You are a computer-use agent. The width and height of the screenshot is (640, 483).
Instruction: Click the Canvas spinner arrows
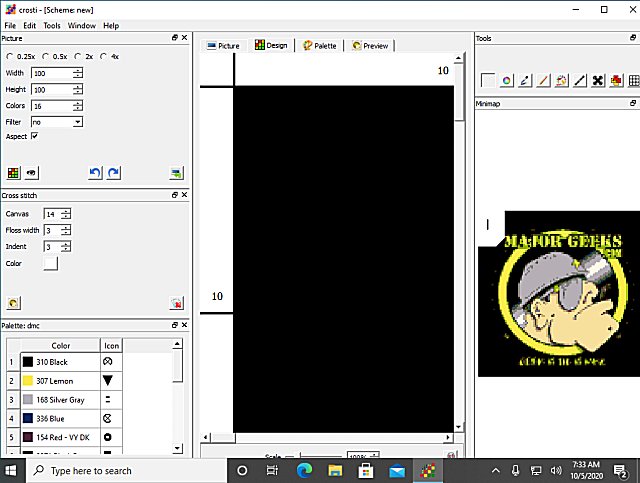click(66, 214)
